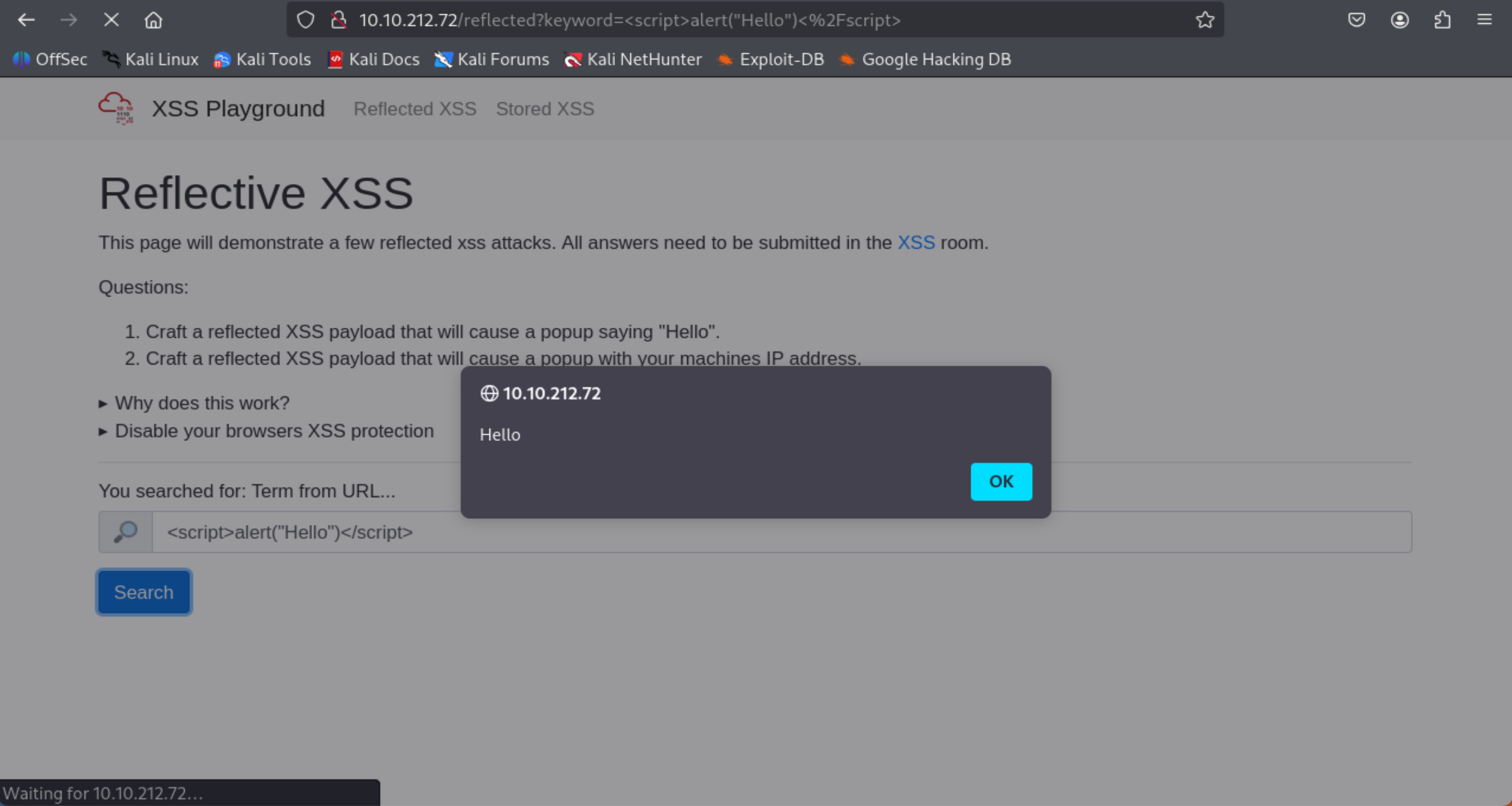Click the insecure connection padlock icon
This screenshot has width=1512, height=806.
[338, 20]
